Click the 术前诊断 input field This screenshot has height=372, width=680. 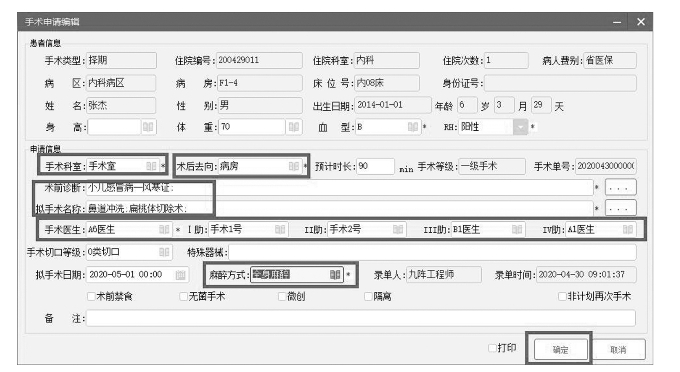pos(340,188)
